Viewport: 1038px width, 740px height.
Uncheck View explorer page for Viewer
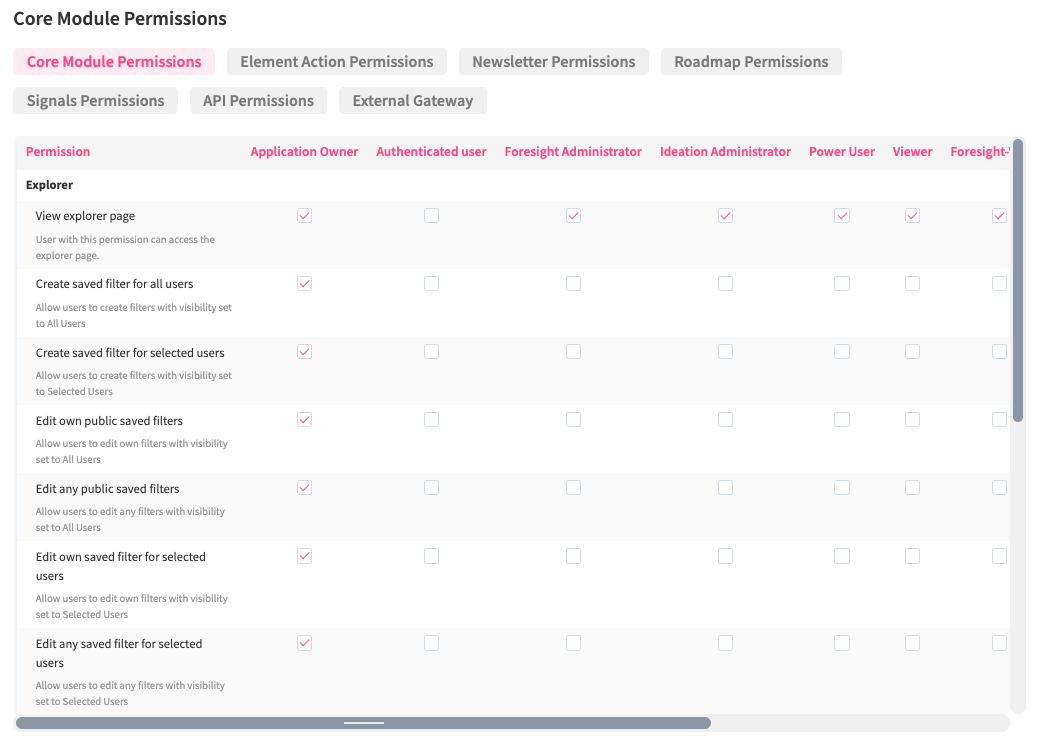[912, 216]
